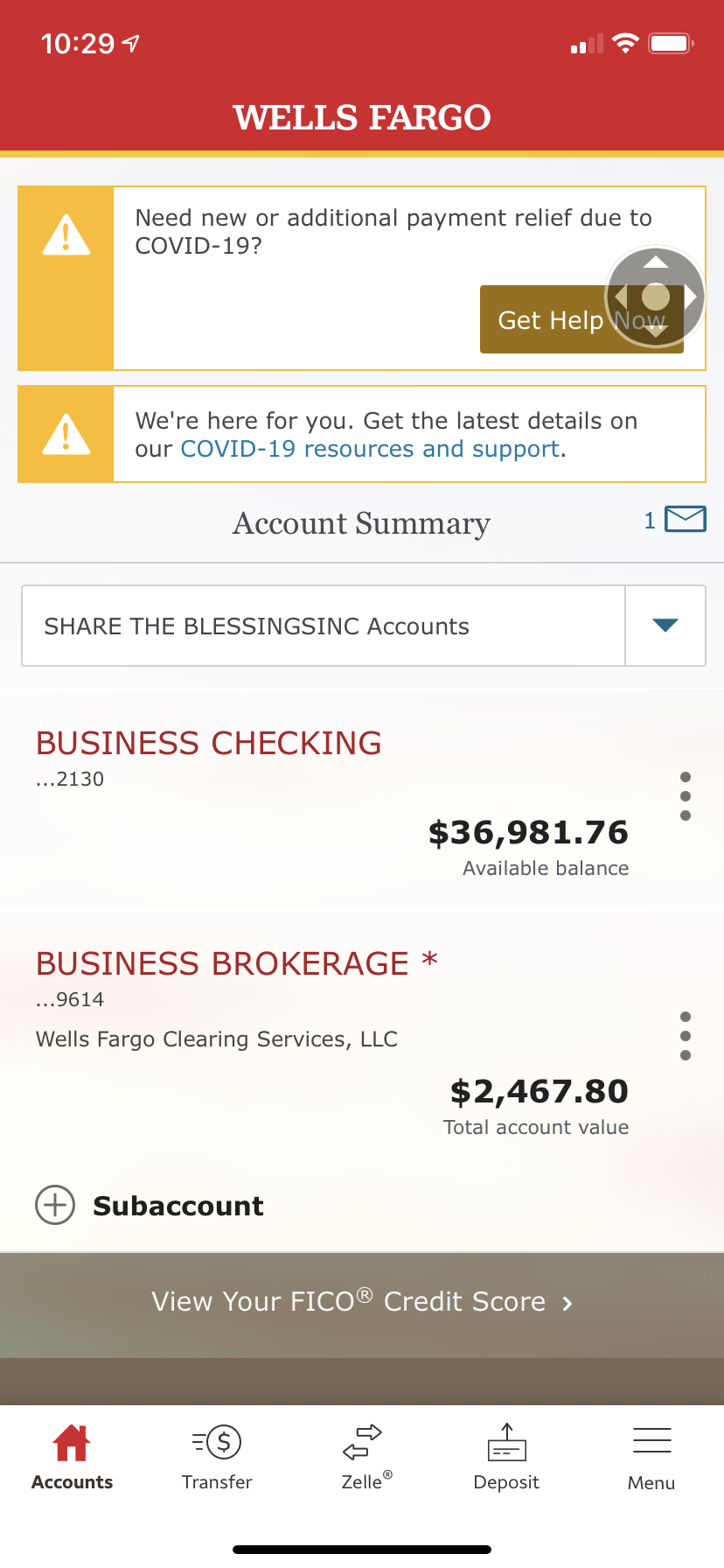Open the messages envelope icon
The image size is (724, 1568).
(x=685, y=520)
